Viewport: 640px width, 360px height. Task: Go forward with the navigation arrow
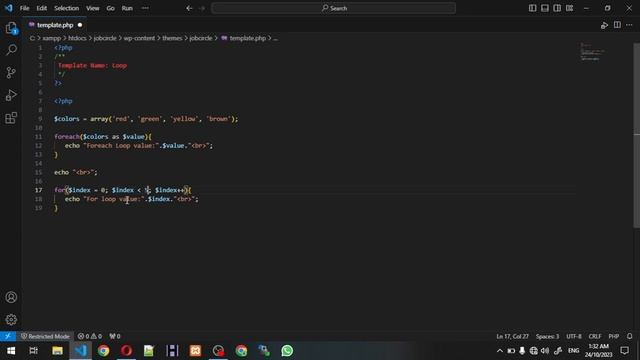pos(202,8)
